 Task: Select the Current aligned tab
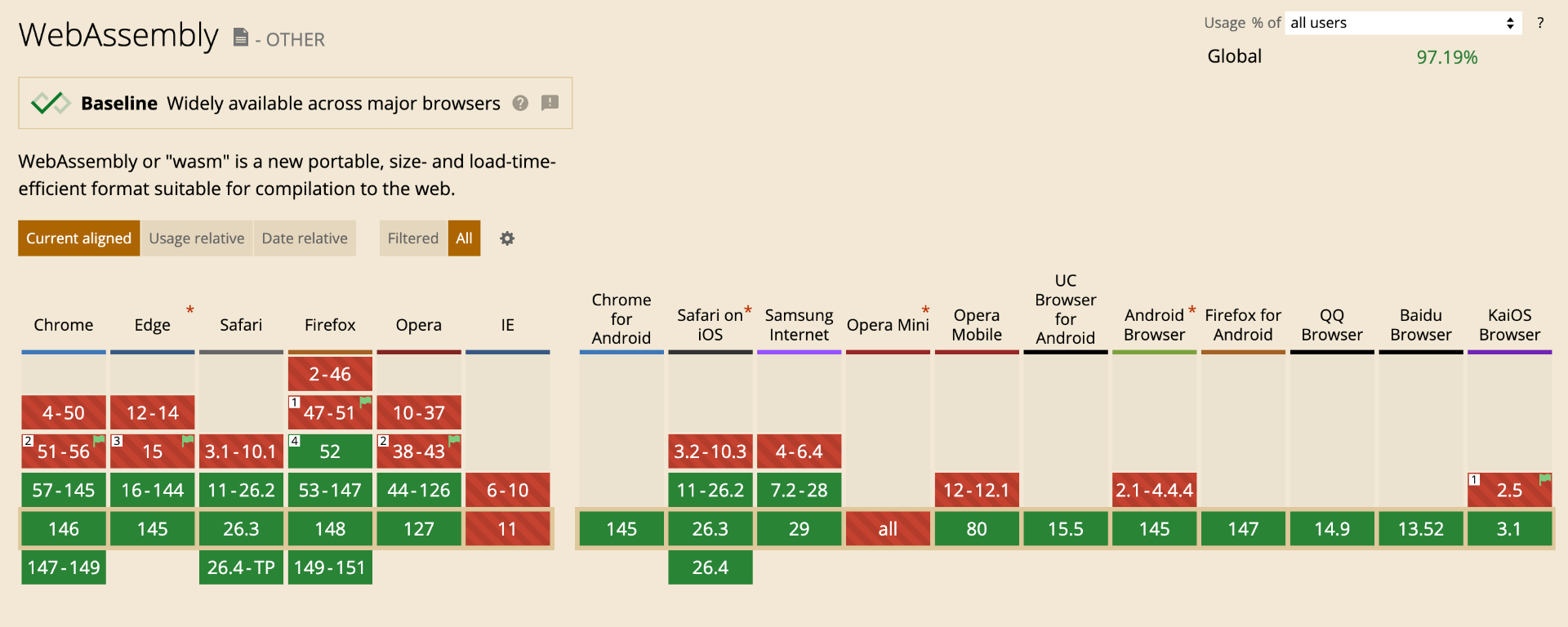tap(78, 238)
